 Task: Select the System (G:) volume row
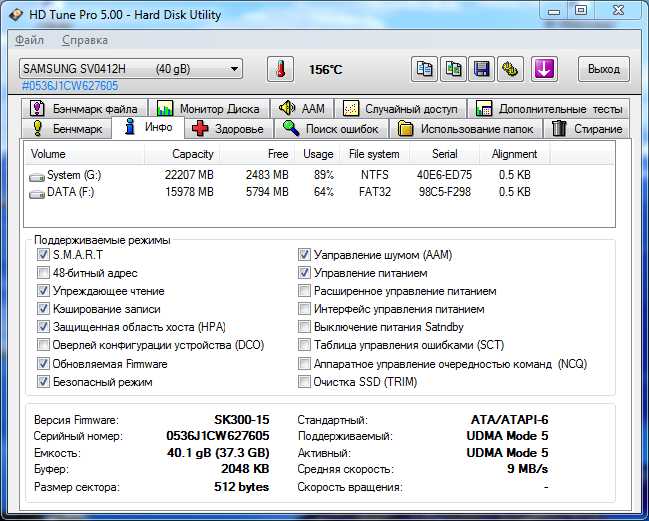319,175
